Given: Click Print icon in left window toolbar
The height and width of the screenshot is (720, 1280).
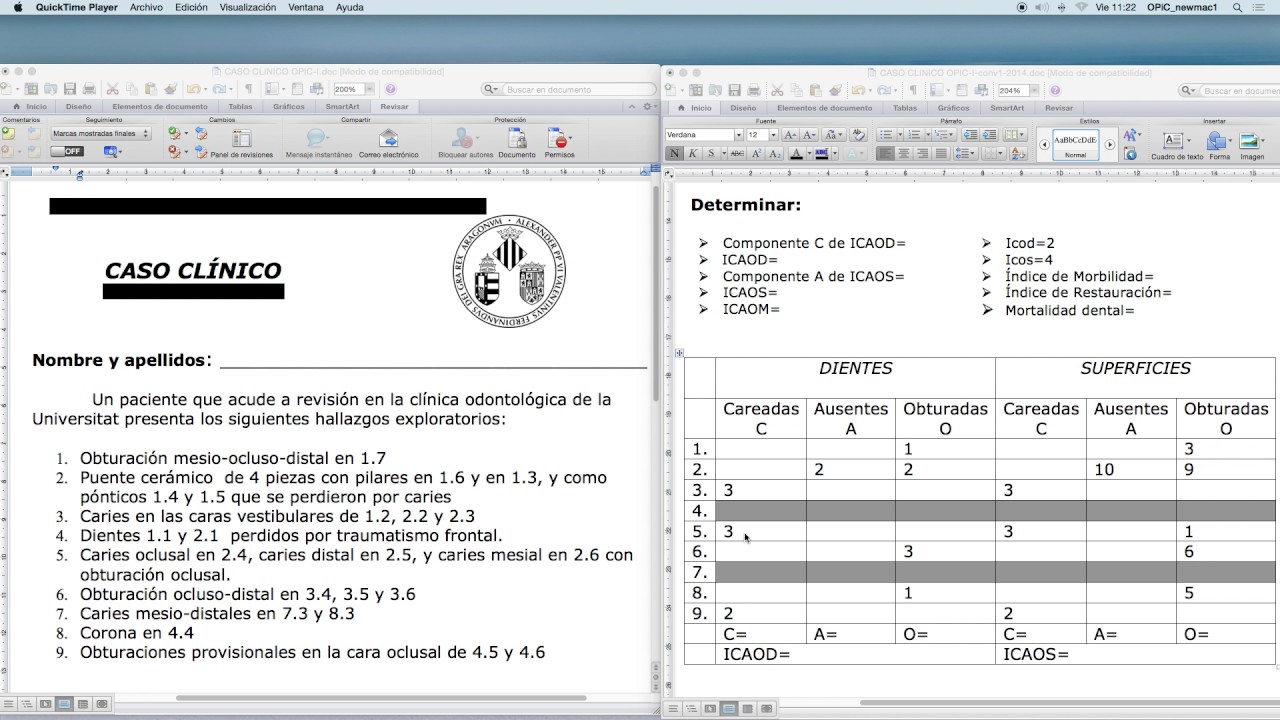Looking at the screenshot, I should (89, 89).
